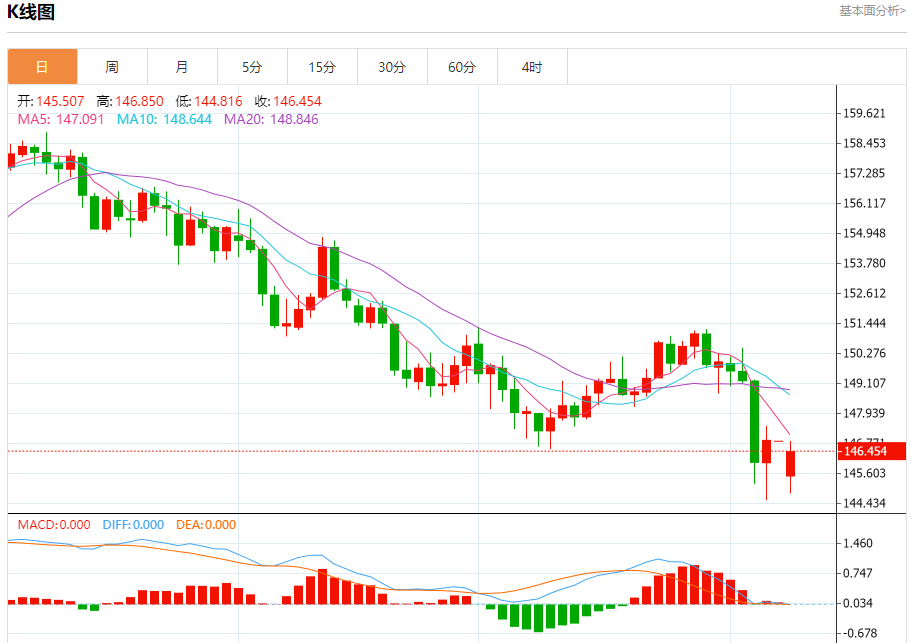This screenshot has width=911, height=643.
Task: Open the 15分 interval tab
Action: pos(322,67)
